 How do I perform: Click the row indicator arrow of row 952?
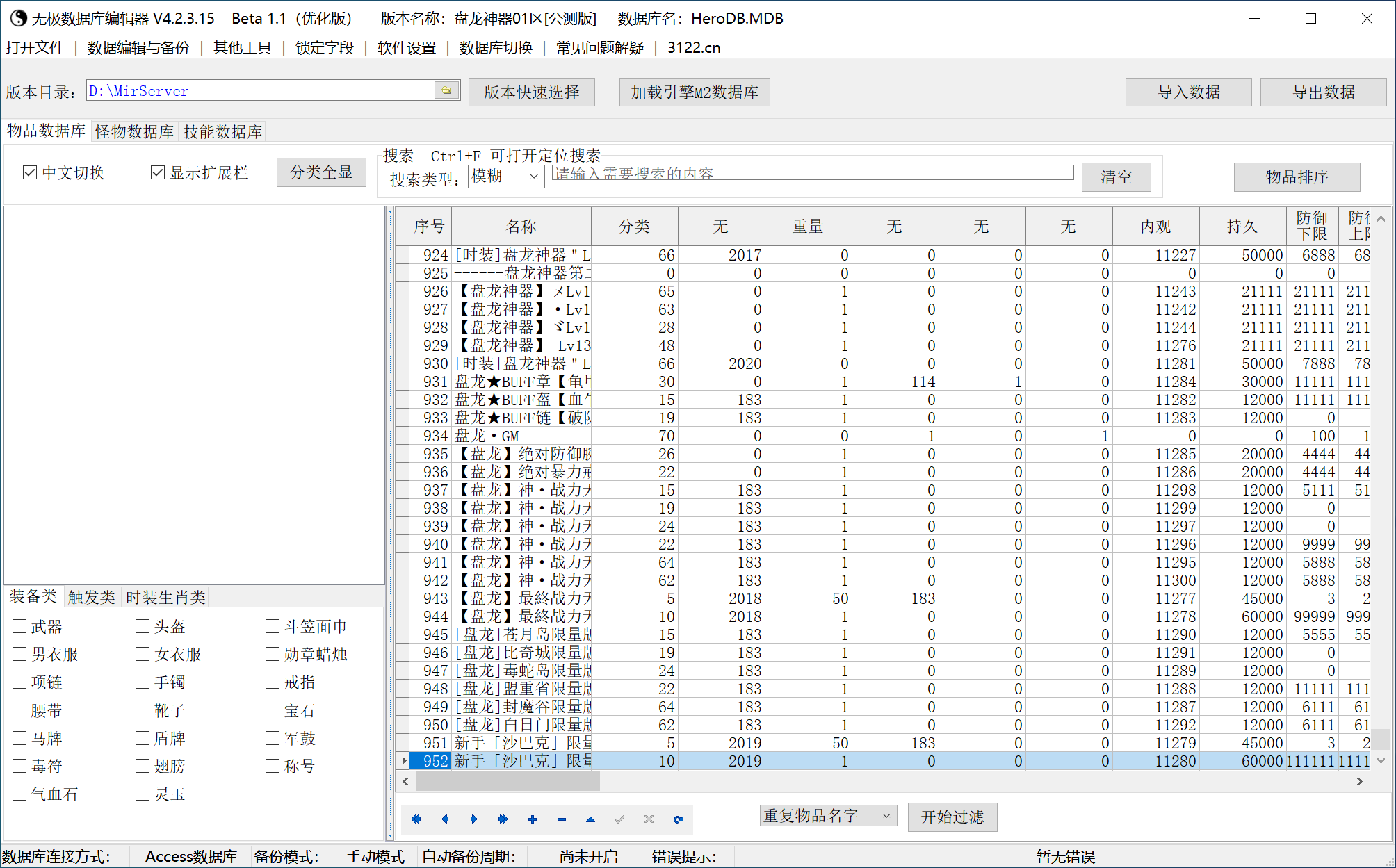(x=403, y=761)
